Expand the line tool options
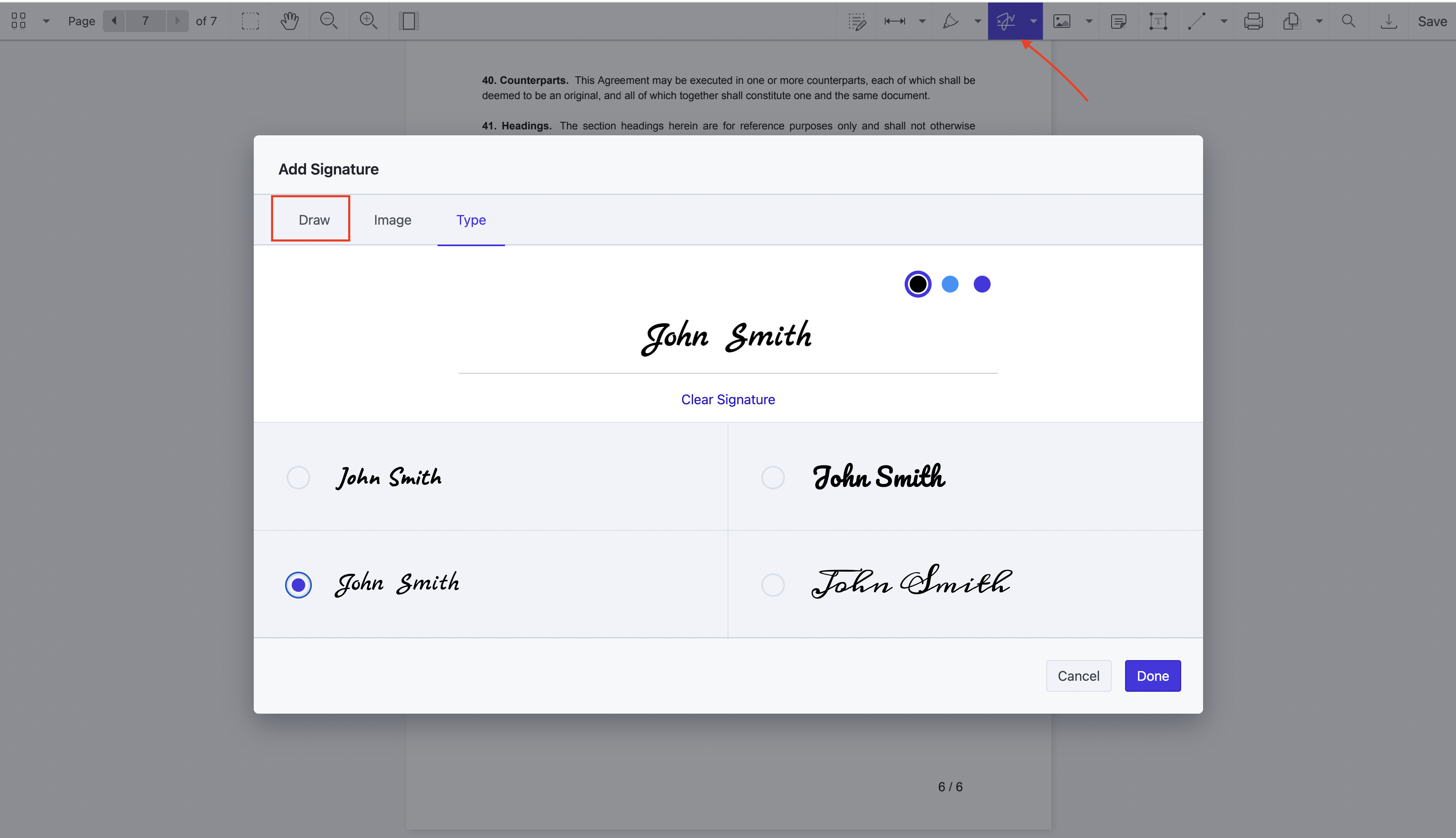This screenshot has width=1456, height=838. (x=1224, y=21)
